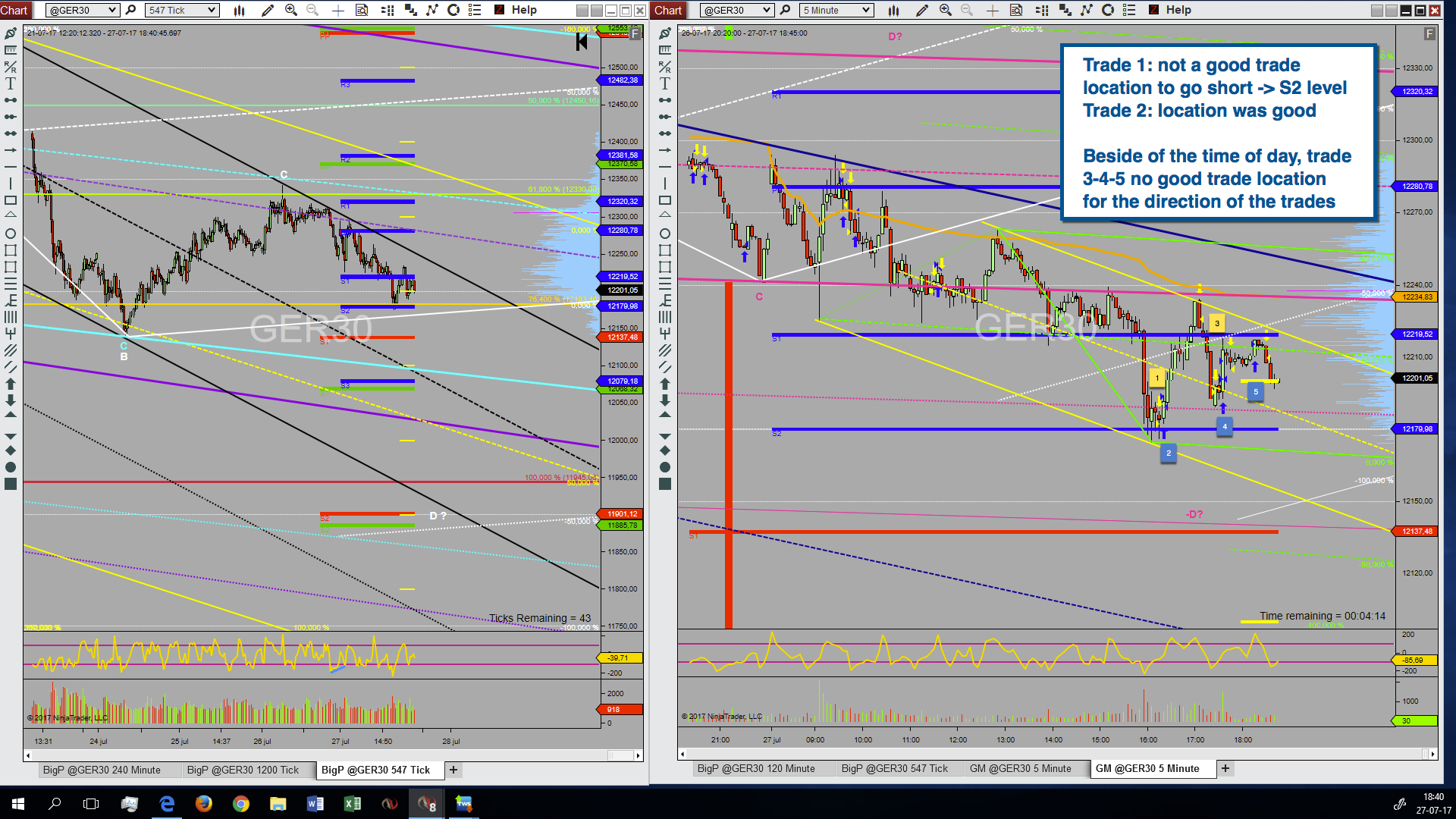
Task: Open the Windows Start menu
Action: [x=18, y=803]
